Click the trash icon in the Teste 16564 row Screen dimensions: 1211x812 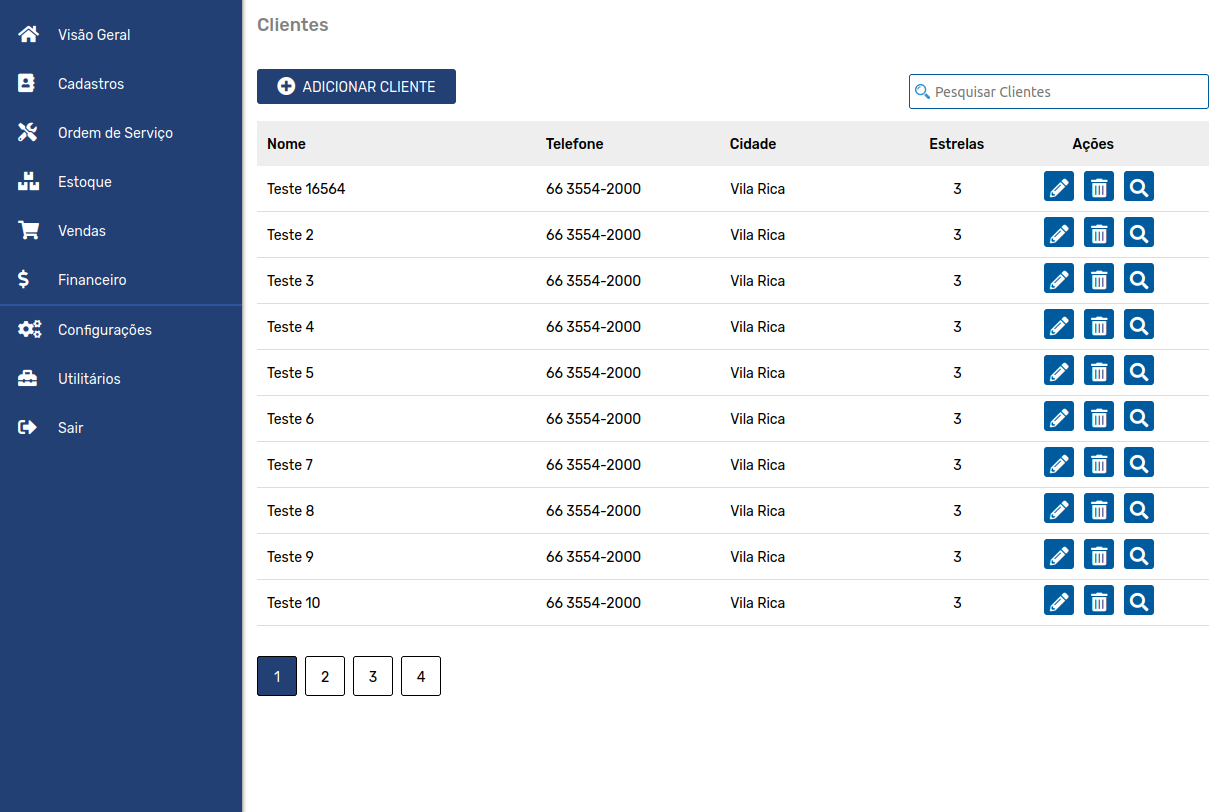[1099, 187]
